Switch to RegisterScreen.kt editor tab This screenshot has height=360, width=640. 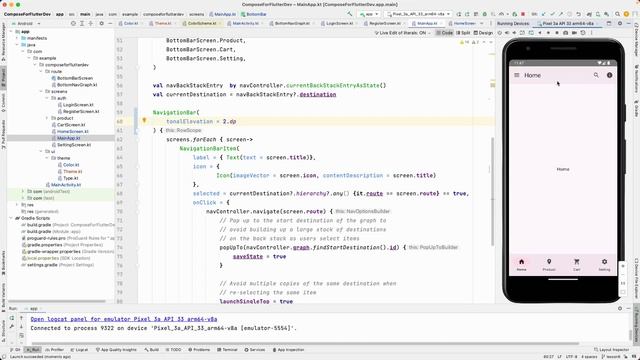(384, 23)
